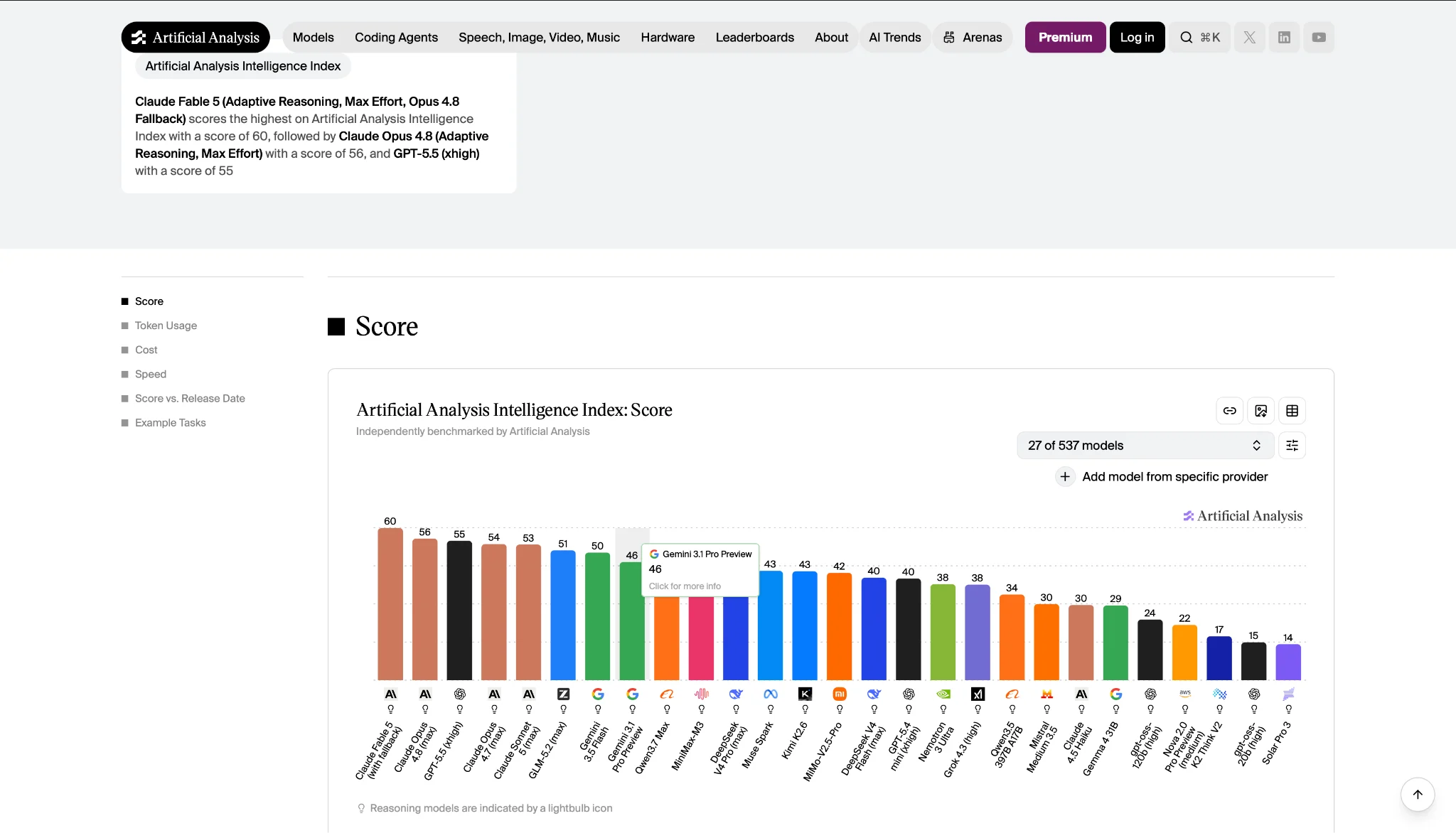This screenshot has height=833, width=1456.
Task: Open the YouTube social icon
Action: pos(1319,38)
